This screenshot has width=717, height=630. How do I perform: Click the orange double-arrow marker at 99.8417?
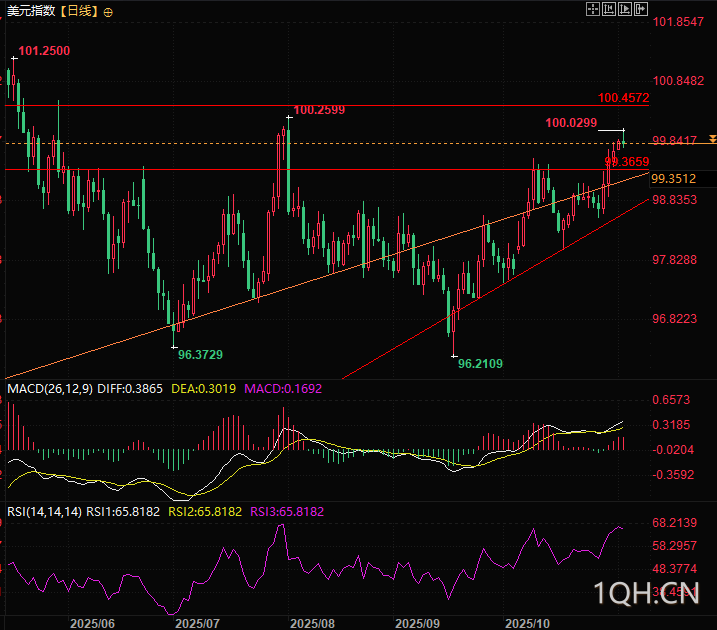point(711,140)
